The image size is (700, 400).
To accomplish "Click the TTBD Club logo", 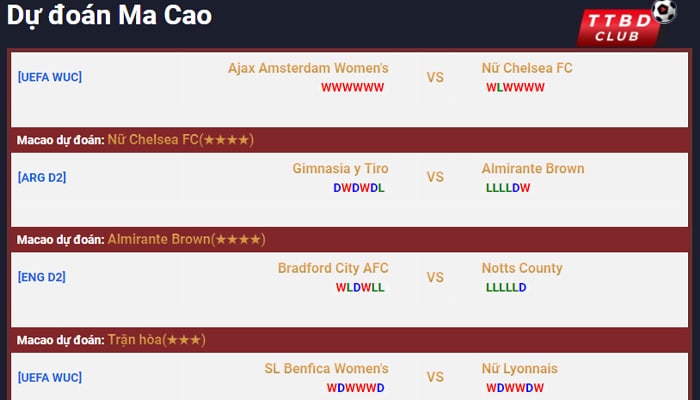I will pyautogui.click(x=626, y=24).
